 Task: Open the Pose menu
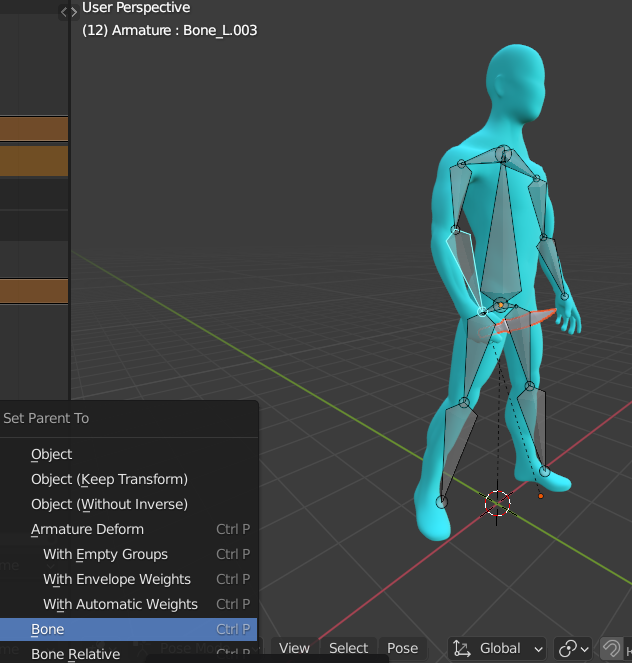coord(402,648)
